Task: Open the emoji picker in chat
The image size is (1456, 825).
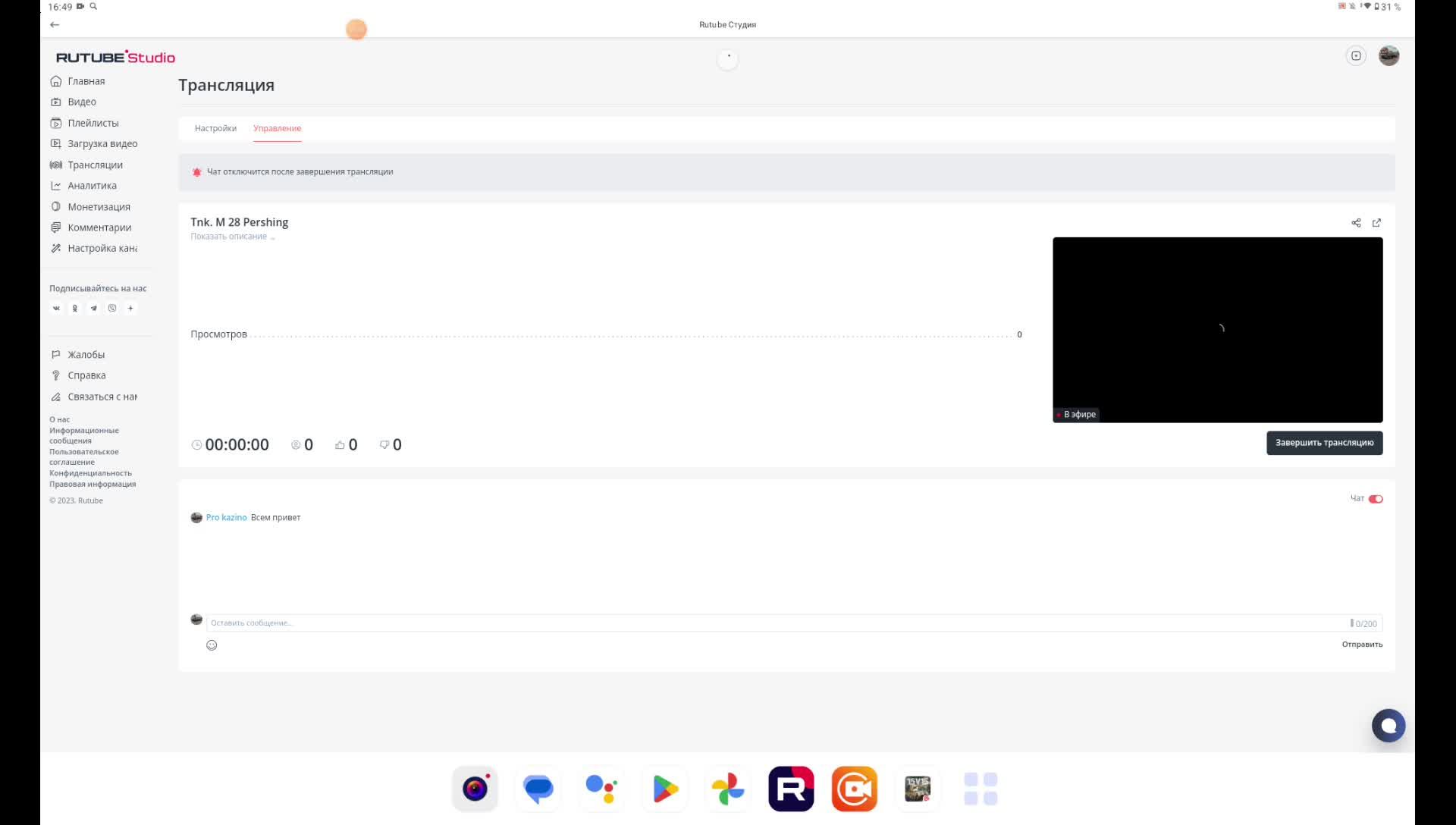Action: pyautogui.click(x=212, y=645)
